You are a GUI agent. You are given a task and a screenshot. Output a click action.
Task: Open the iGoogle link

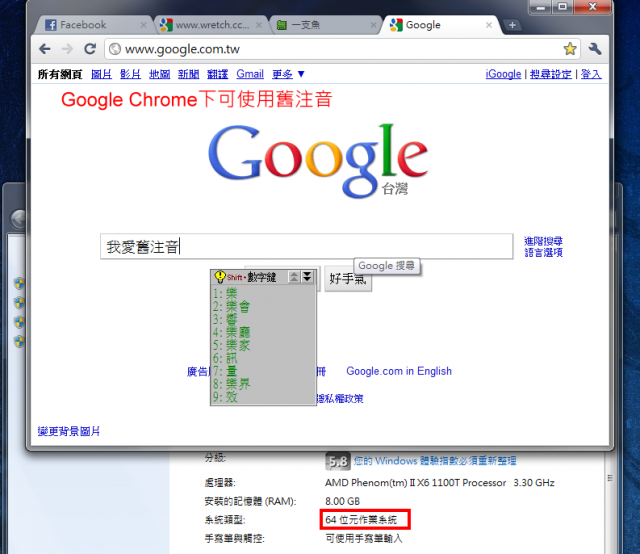(503, 74)
